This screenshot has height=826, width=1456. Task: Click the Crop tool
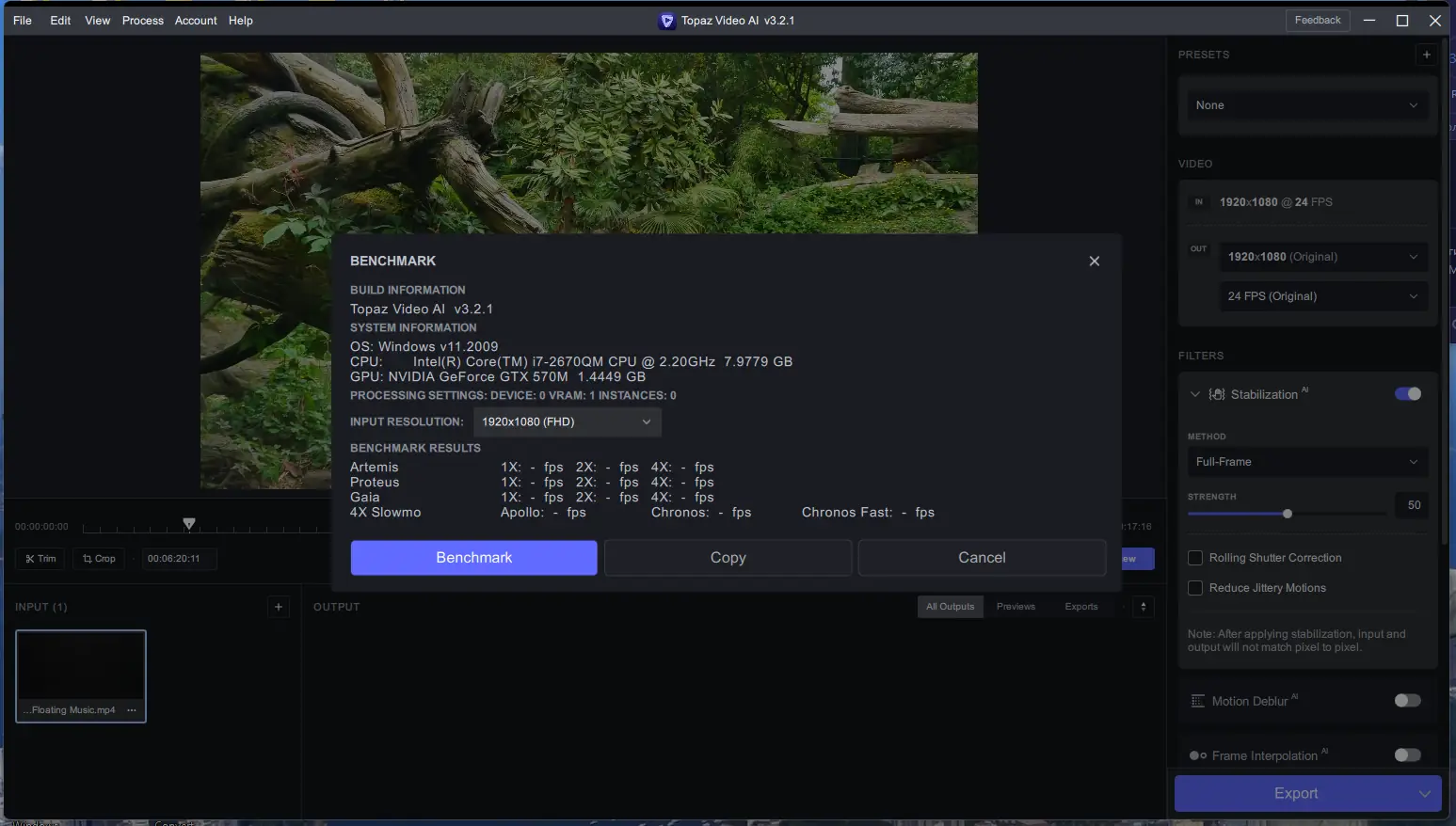(x=99, y=559)
